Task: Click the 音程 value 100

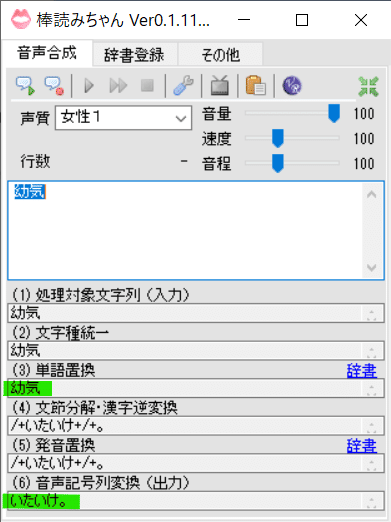Action: tap(364, 163)
